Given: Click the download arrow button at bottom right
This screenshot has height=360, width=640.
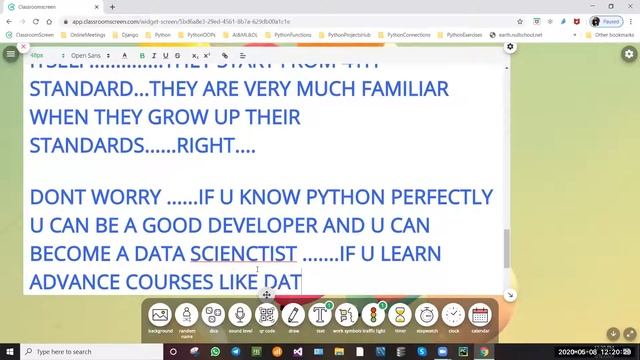Looking at the screenshot, I should click(x=613, y=334).
